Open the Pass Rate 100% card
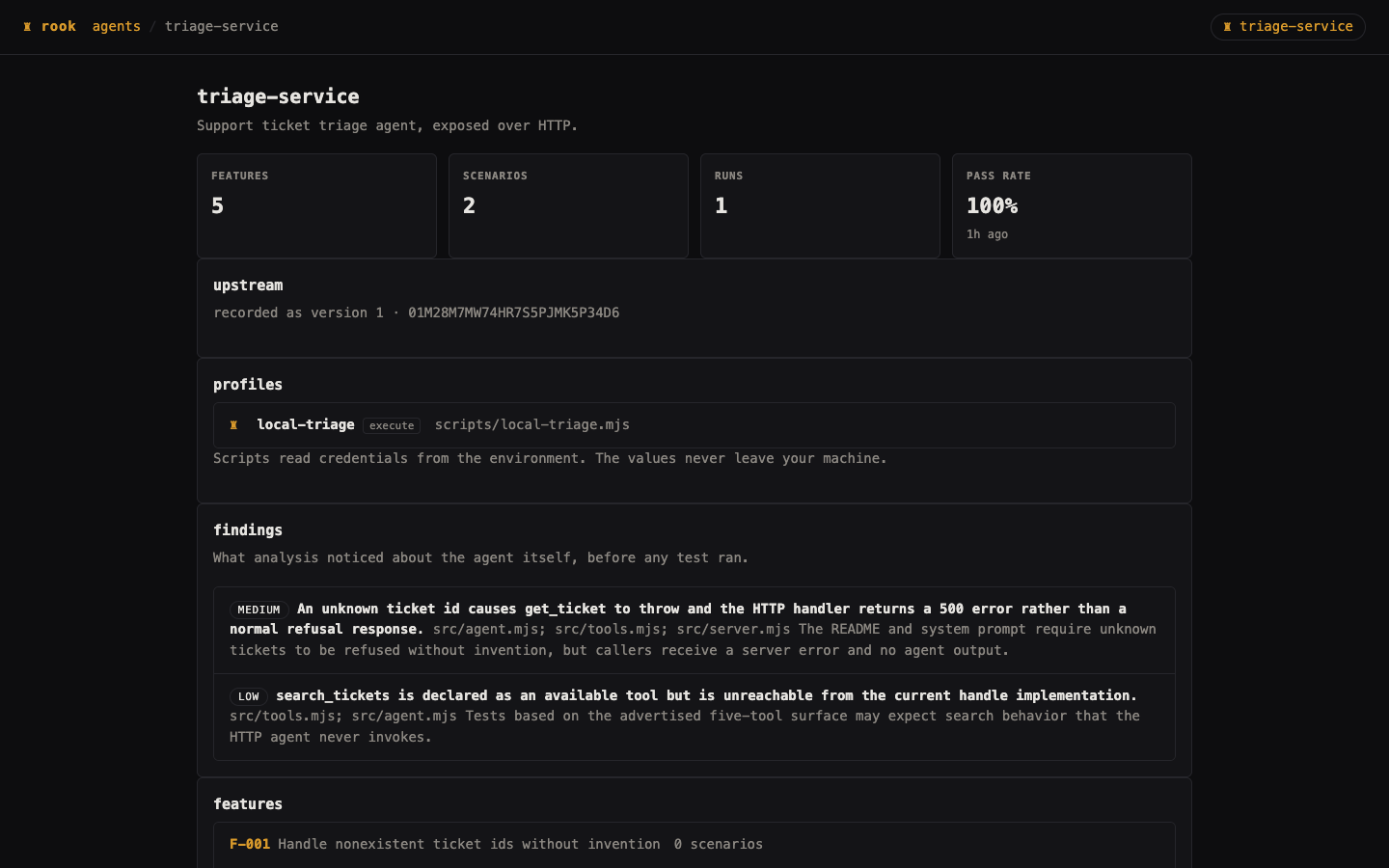The width and height of the screenshot is (1389, 868). pos(1072,205)
